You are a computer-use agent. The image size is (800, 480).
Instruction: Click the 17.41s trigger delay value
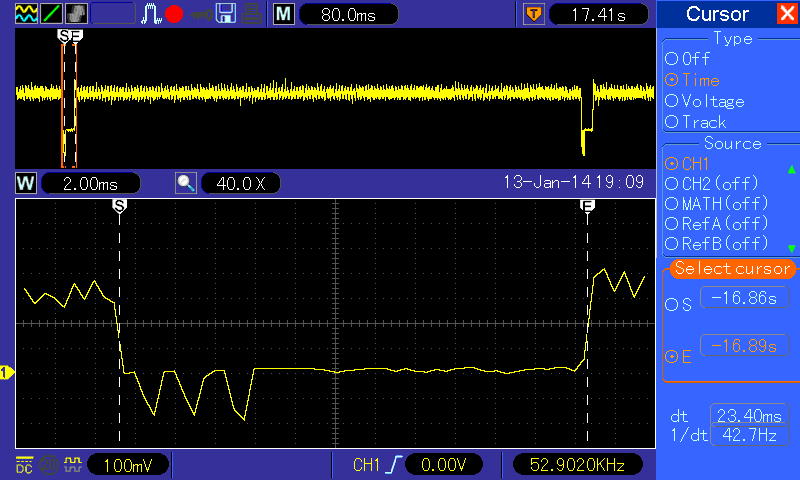click(598, 14)
